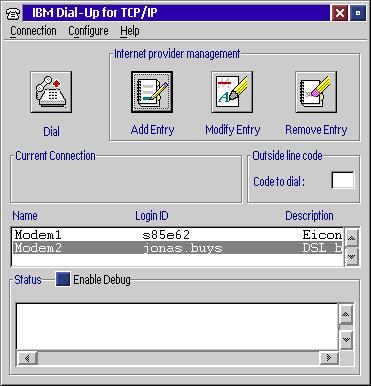Click status box scroll down arrow
This screenshot has height=386, width=371.
click(346, 340)
